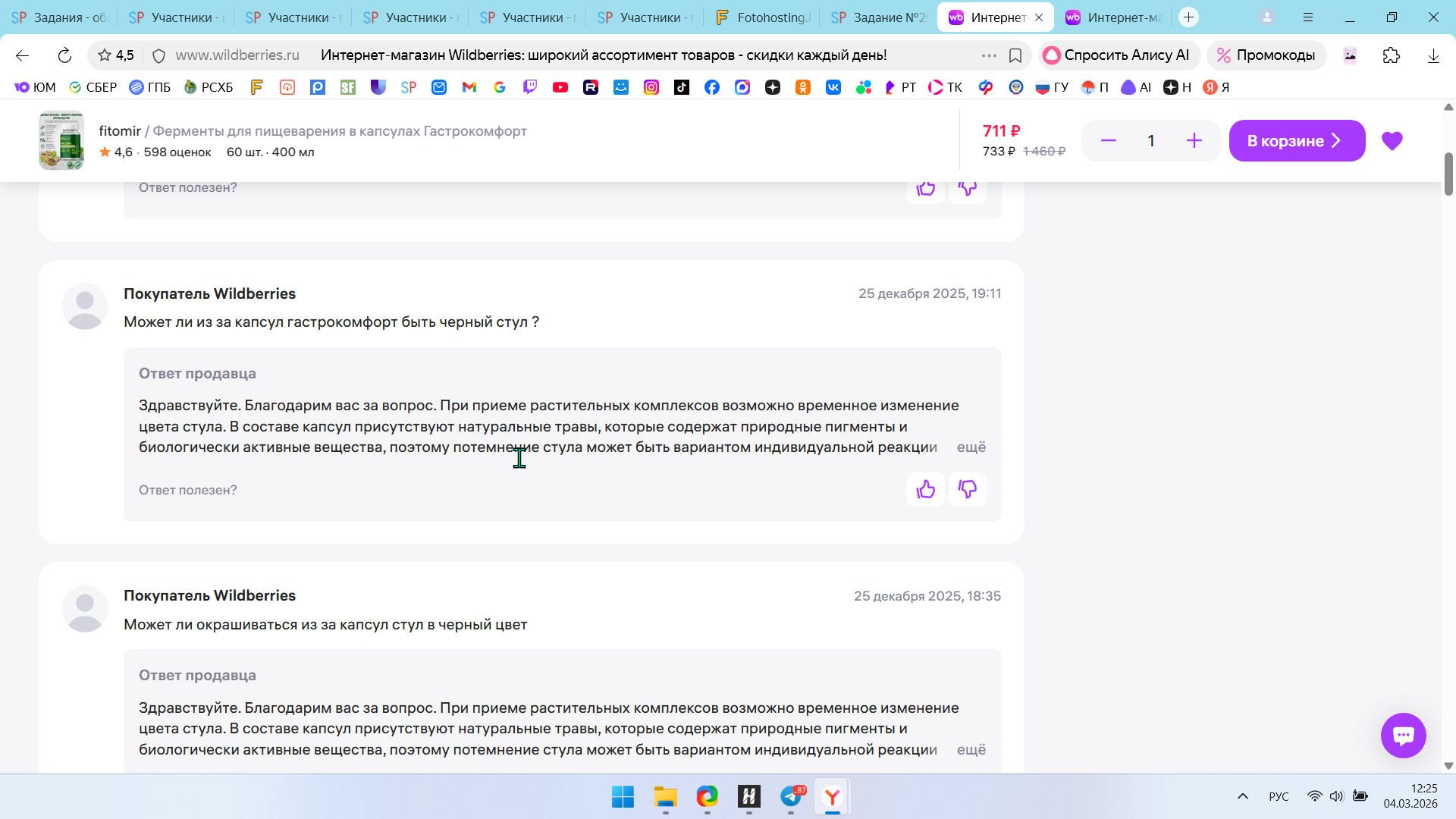The width and height of the screenshot is (1456, 819).
Task: Like the answer about черный стул
Action: pyautogui.click(x=925, y=490)
